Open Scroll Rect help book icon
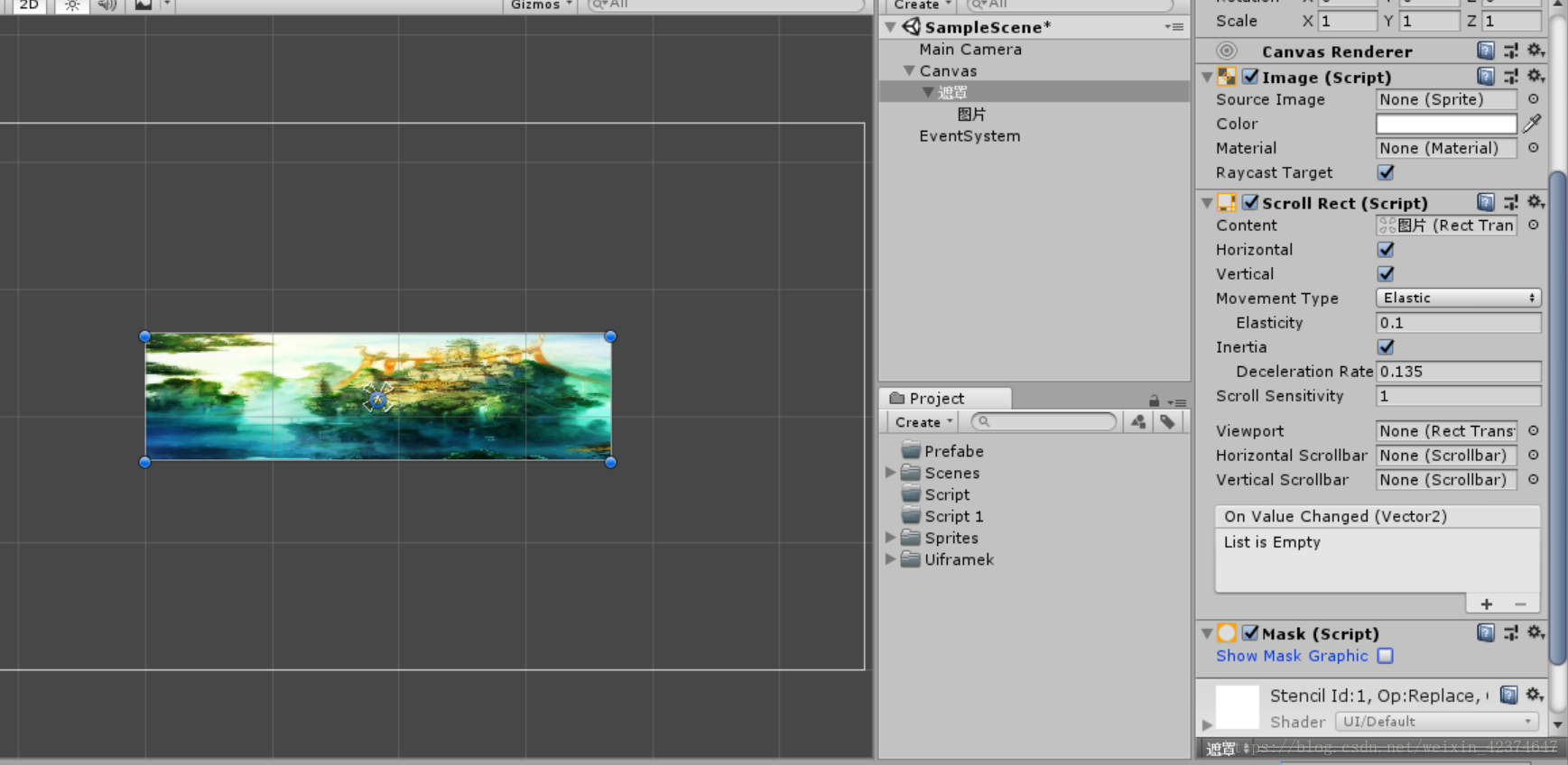Viewport: 1568px width, 765px height. tap(1485, 202)
